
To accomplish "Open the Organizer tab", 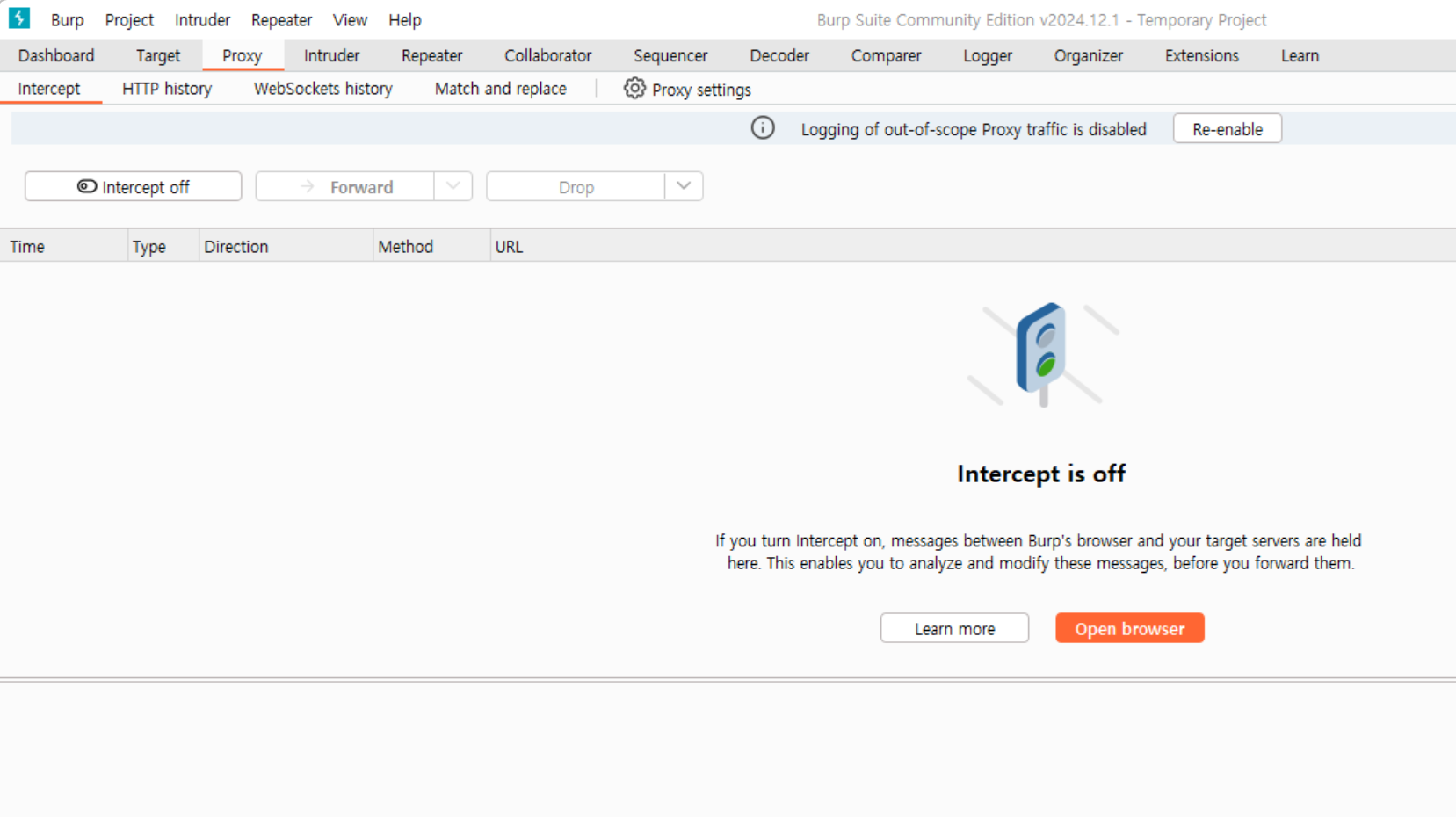I will click(1088, 55).
